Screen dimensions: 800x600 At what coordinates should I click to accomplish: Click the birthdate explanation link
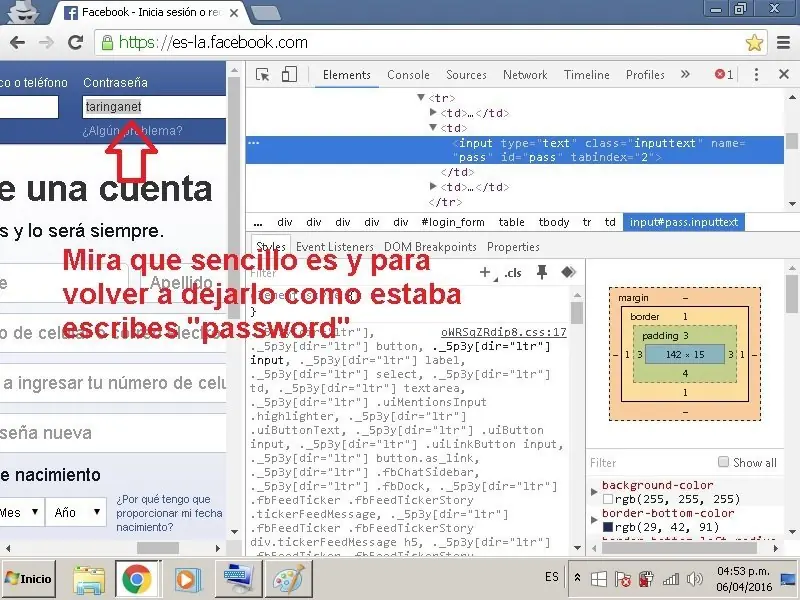169,513
